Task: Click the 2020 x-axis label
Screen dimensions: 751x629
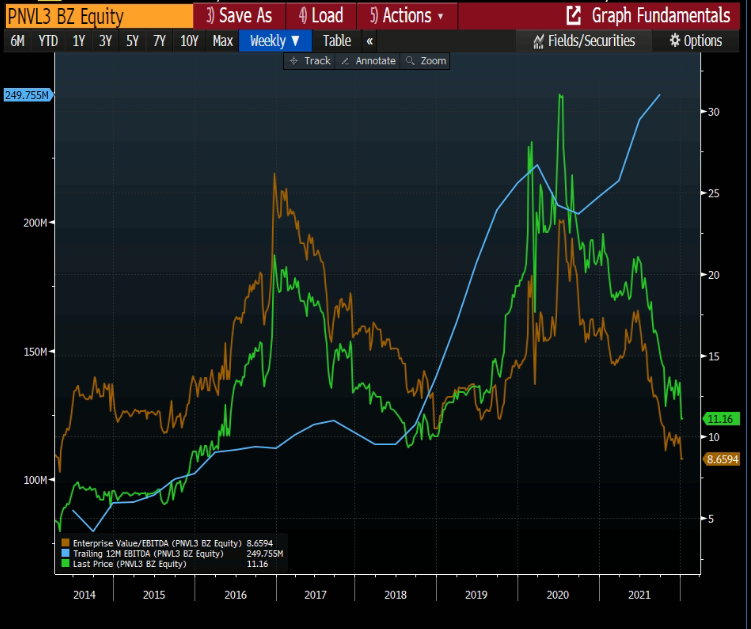Action: 558,595
